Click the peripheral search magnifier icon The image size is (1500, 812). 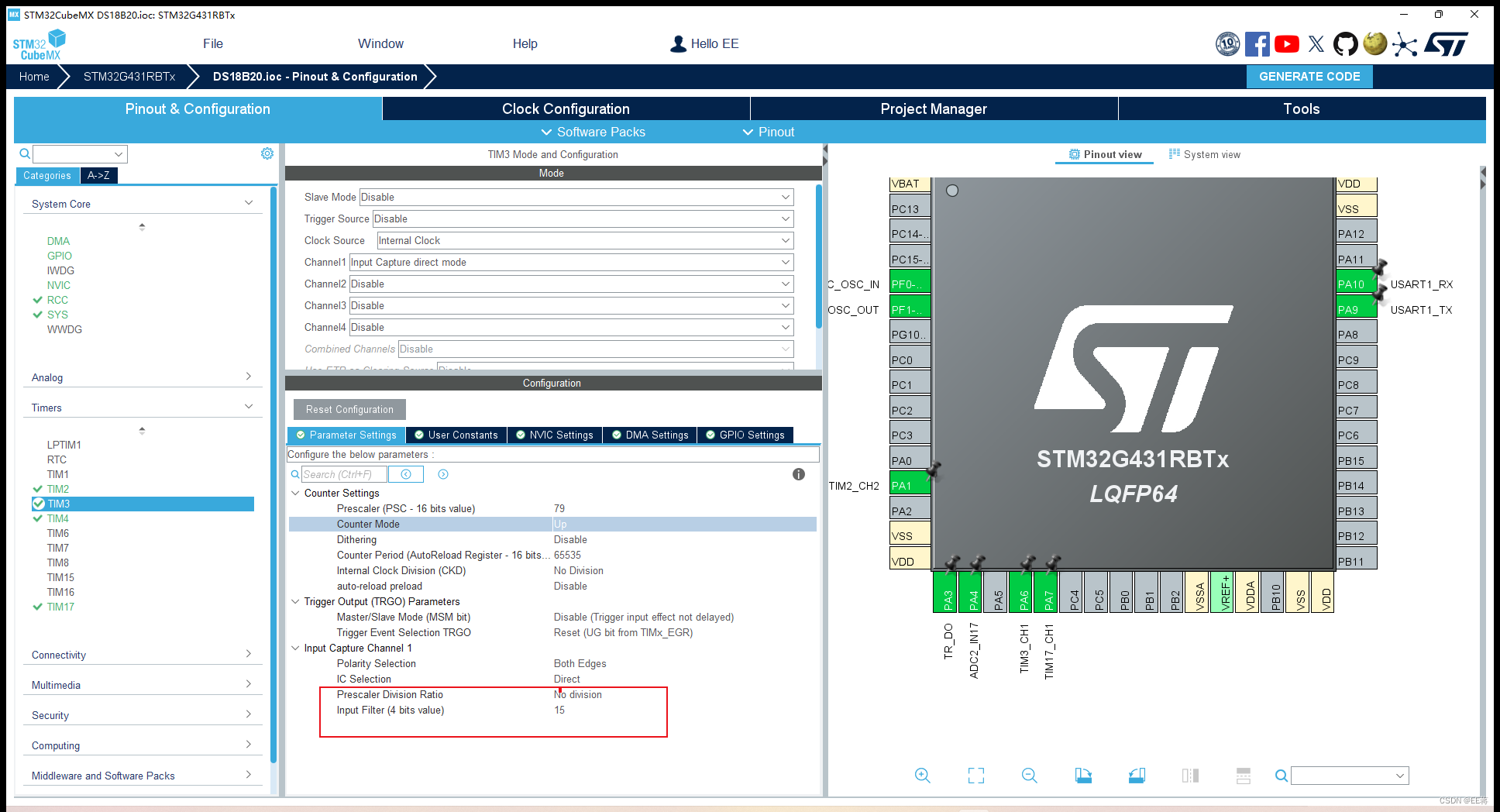[25, 153]
